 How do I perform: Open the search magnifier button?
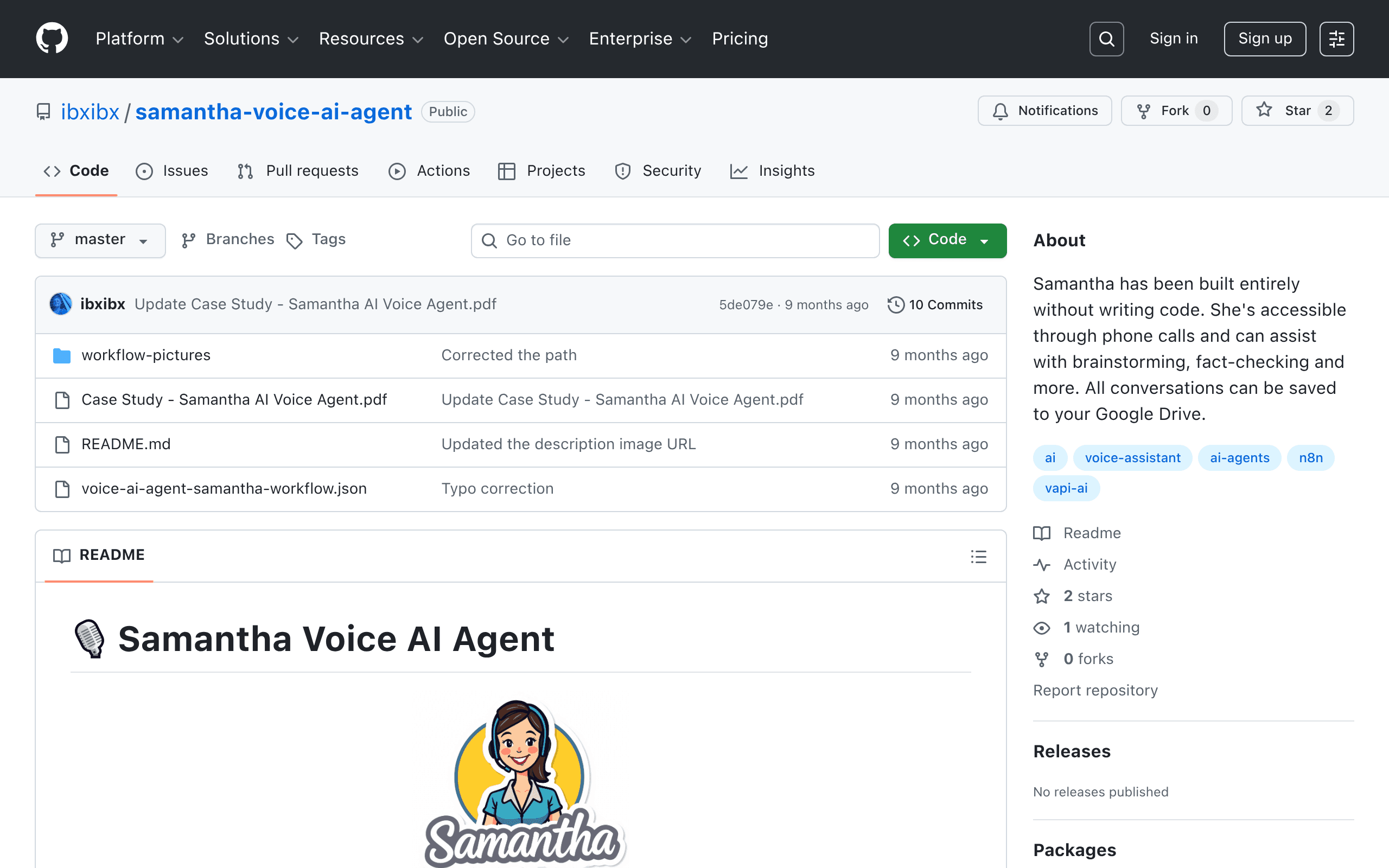[x=1106, y=39]
